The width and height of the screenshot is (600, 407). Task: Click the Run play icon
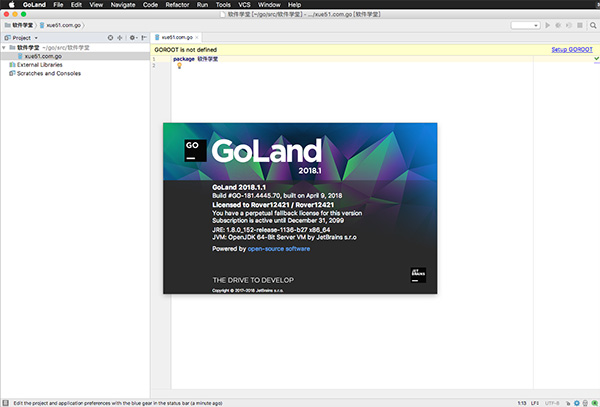point(548,25)
